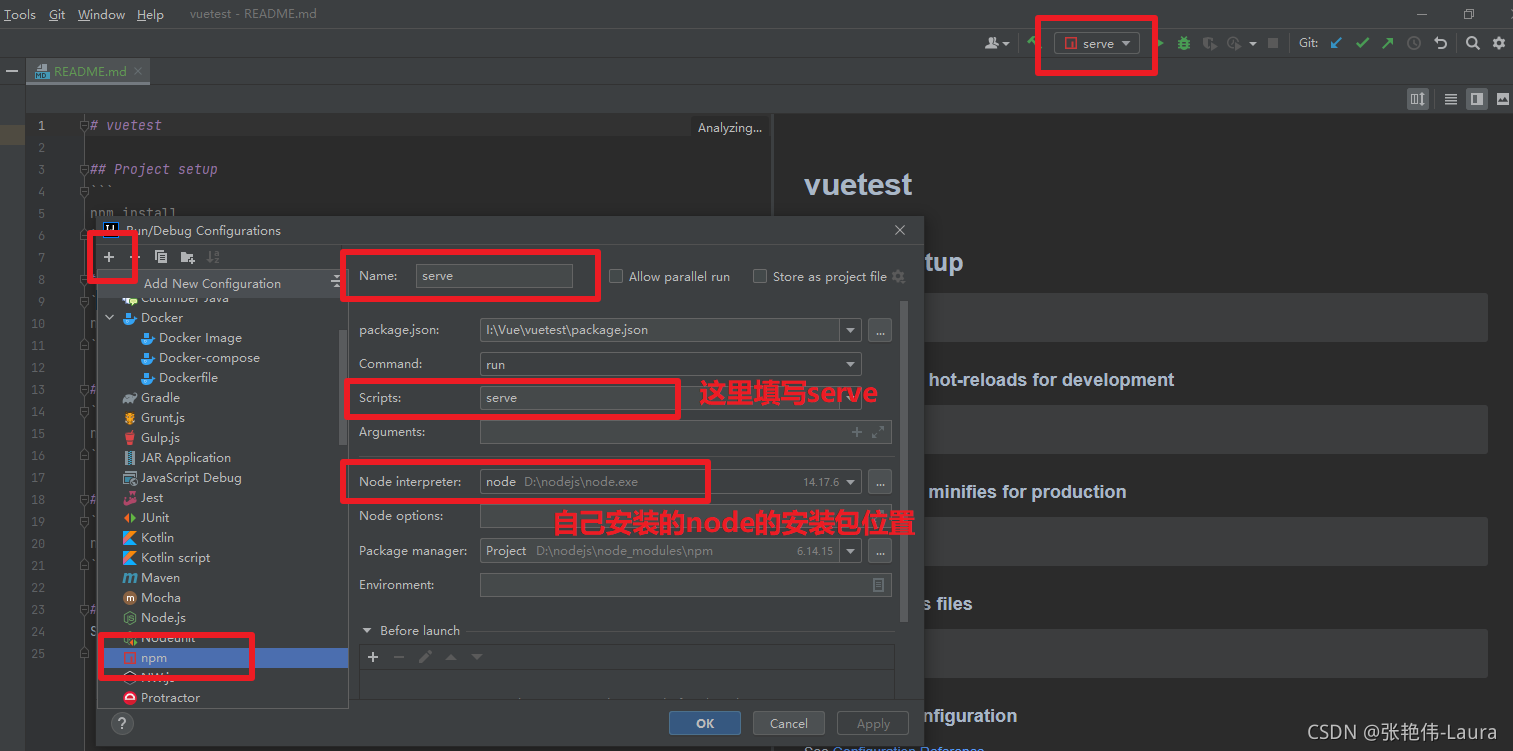
Task: Click the Store as project file gear icon
Action: (898, 276)
